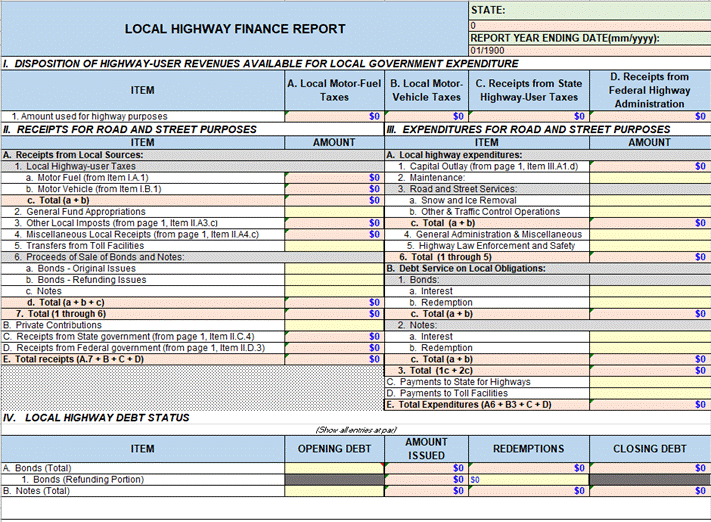Select the 'B. Local Motor-Vehicle Taxes' column header

coord(426,90)
